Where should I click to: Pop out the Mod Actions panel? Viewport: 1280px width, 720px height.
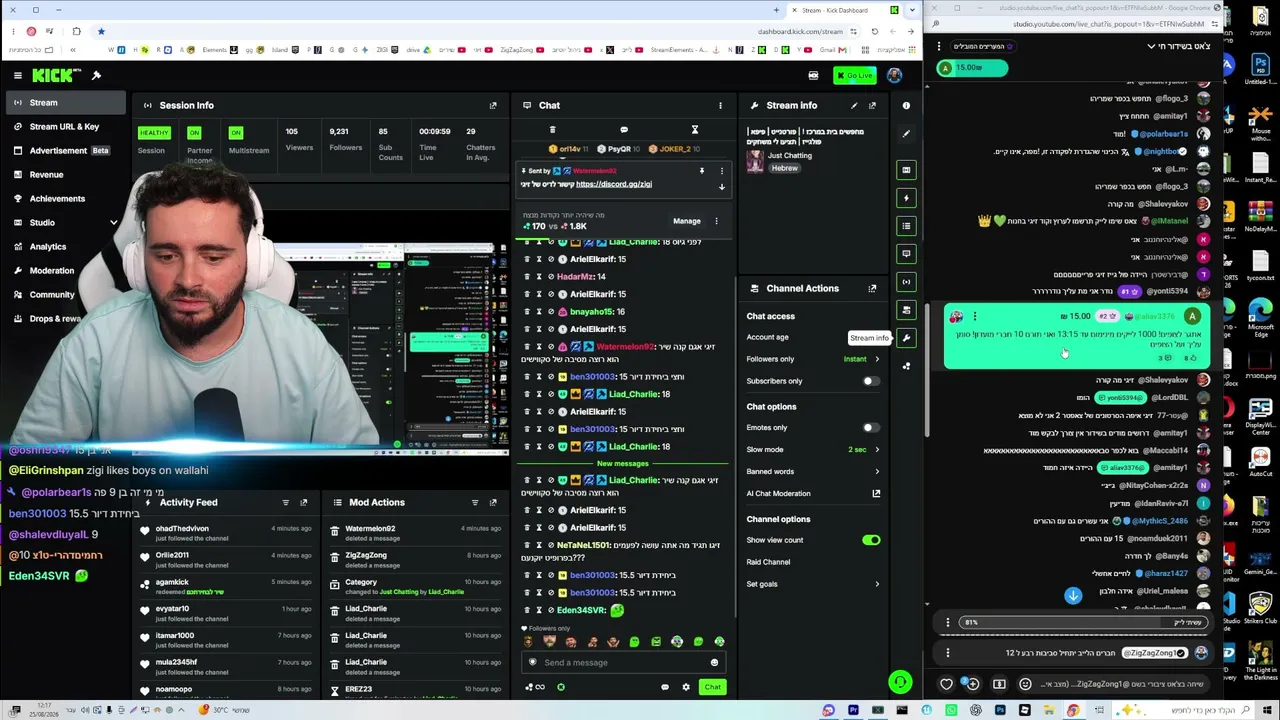[493, 502]
